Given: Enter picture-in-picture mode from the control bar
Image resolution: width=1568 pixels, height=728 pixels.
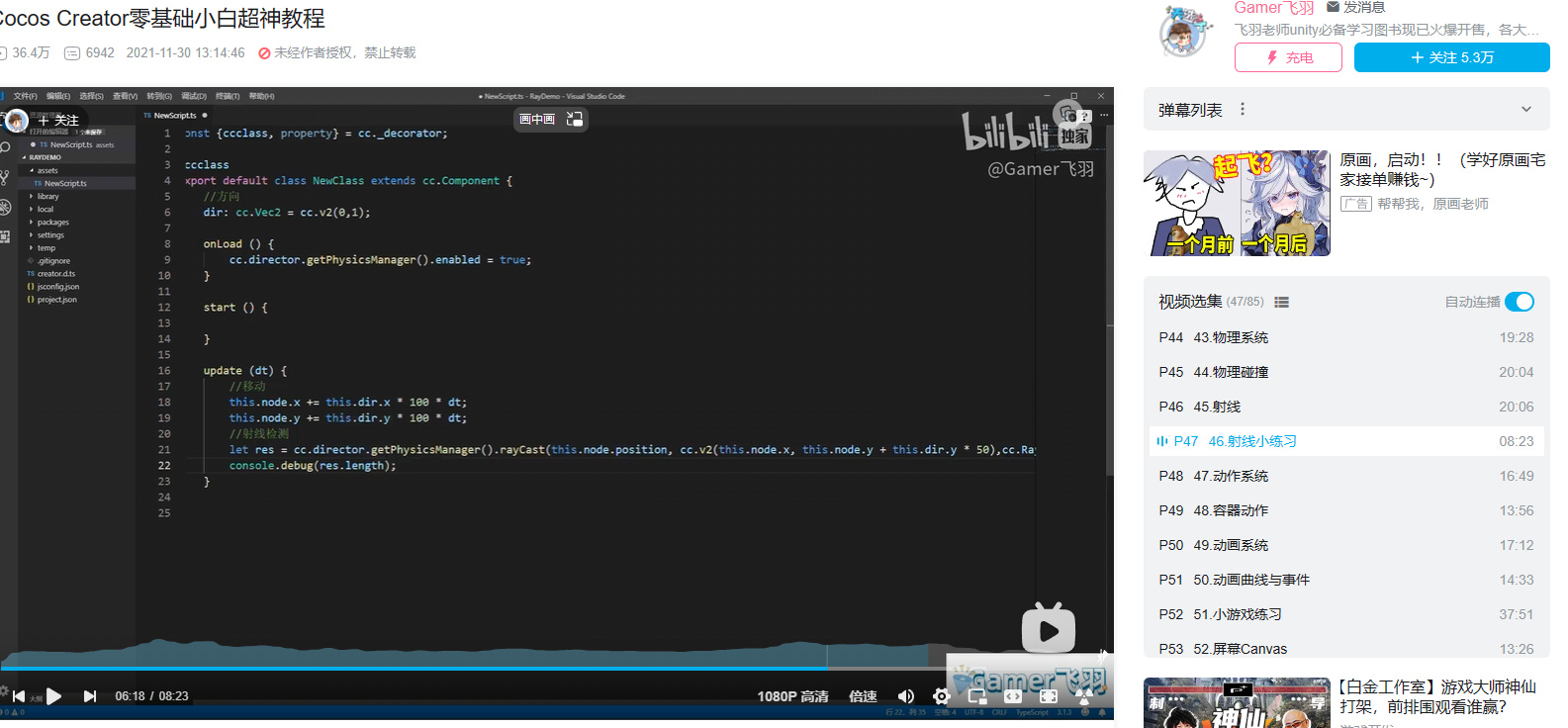Looking at the screenshot, I should [x=977, y=696].
